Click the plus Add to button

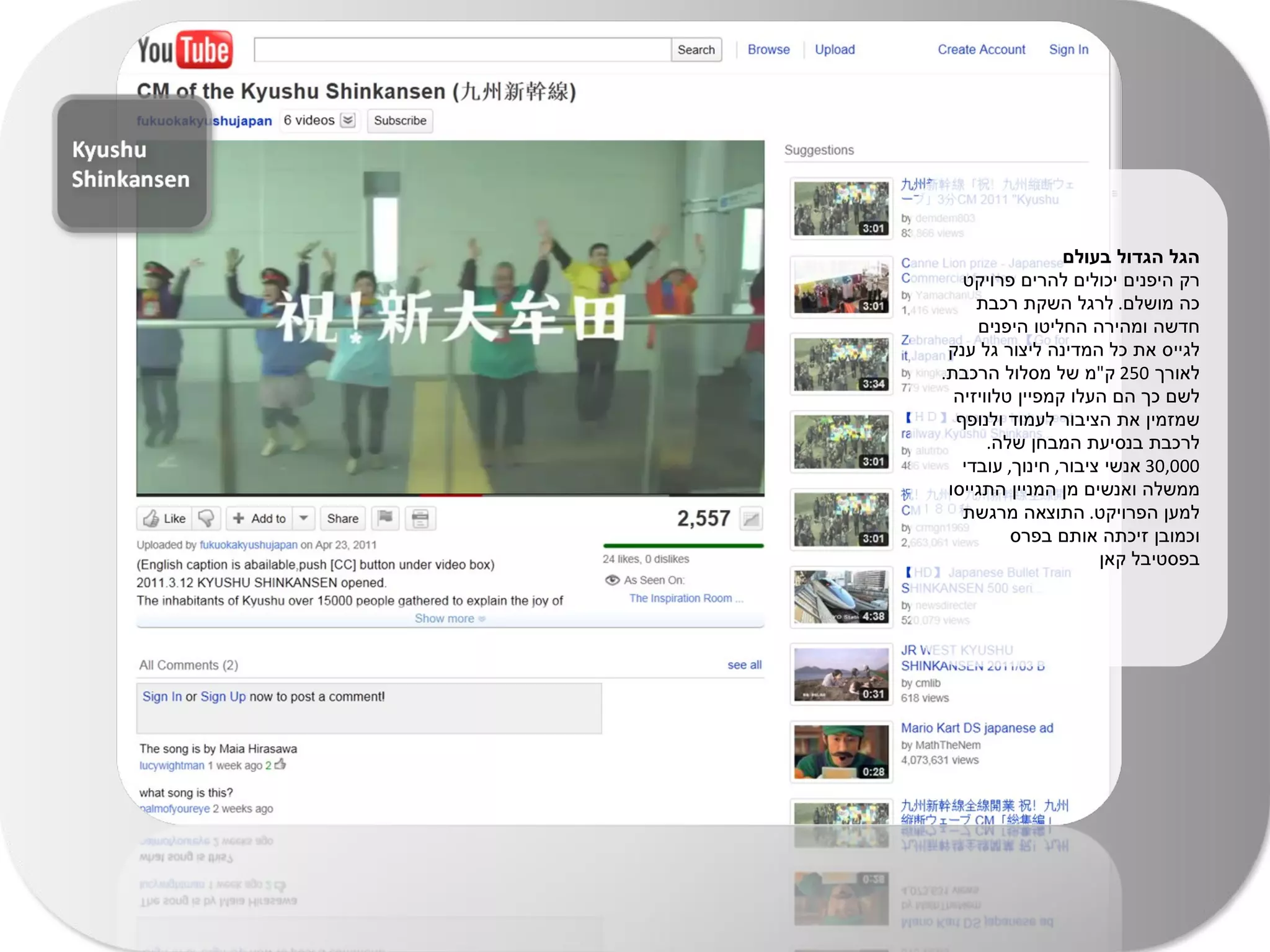point(260,518)
